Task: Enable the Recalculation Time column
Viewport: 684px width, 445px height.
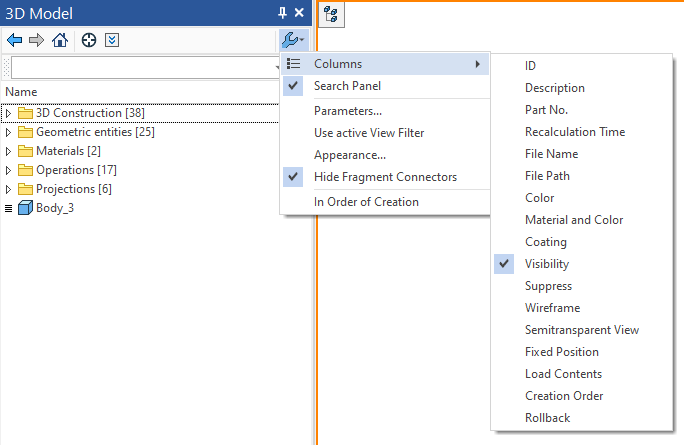Action: [x=582, y=132]
